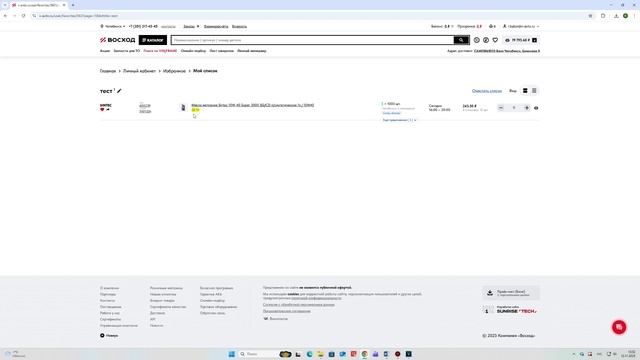Open a new browser tab

tap(73, 5)
